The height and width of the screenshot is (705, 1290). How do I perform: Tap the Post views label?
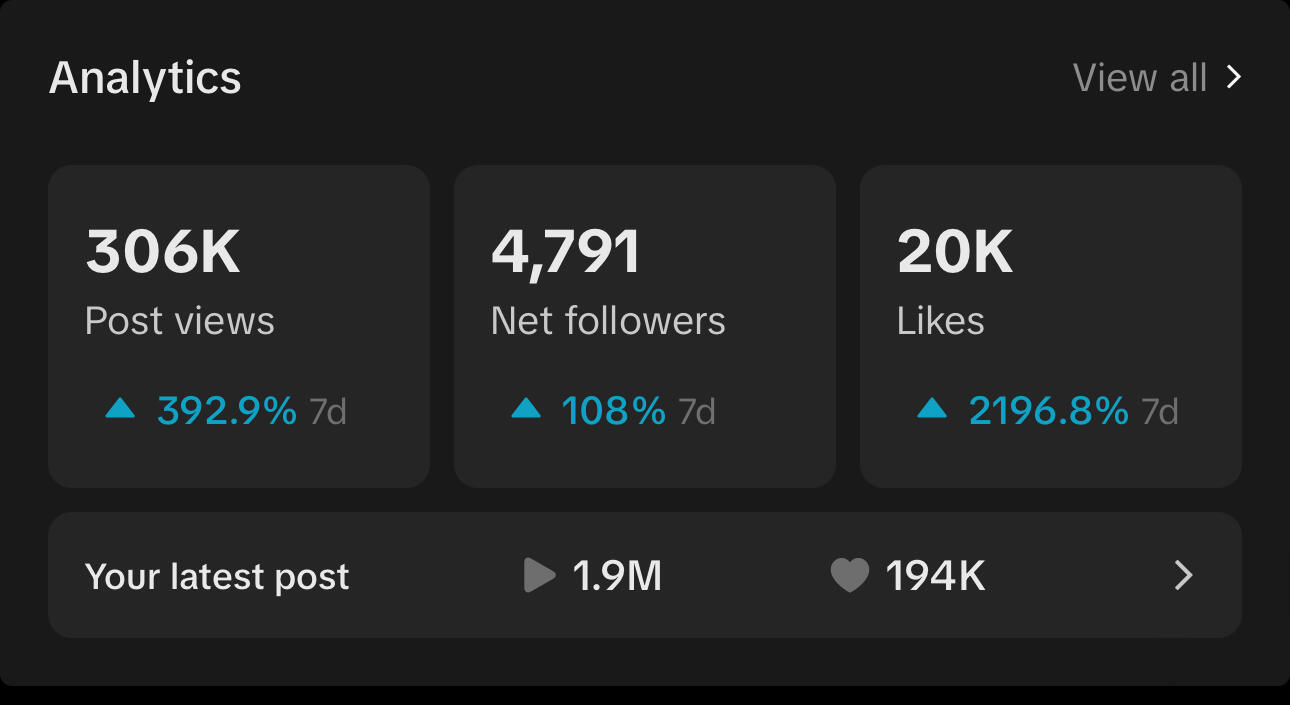180,321
